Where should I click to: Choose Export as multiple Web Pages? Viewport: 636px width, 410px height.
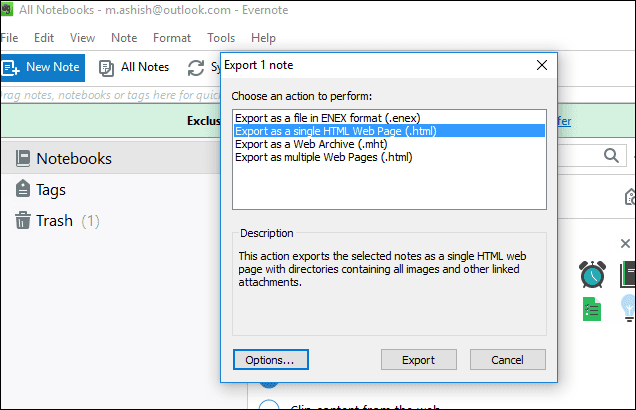(x=389, y=157)
